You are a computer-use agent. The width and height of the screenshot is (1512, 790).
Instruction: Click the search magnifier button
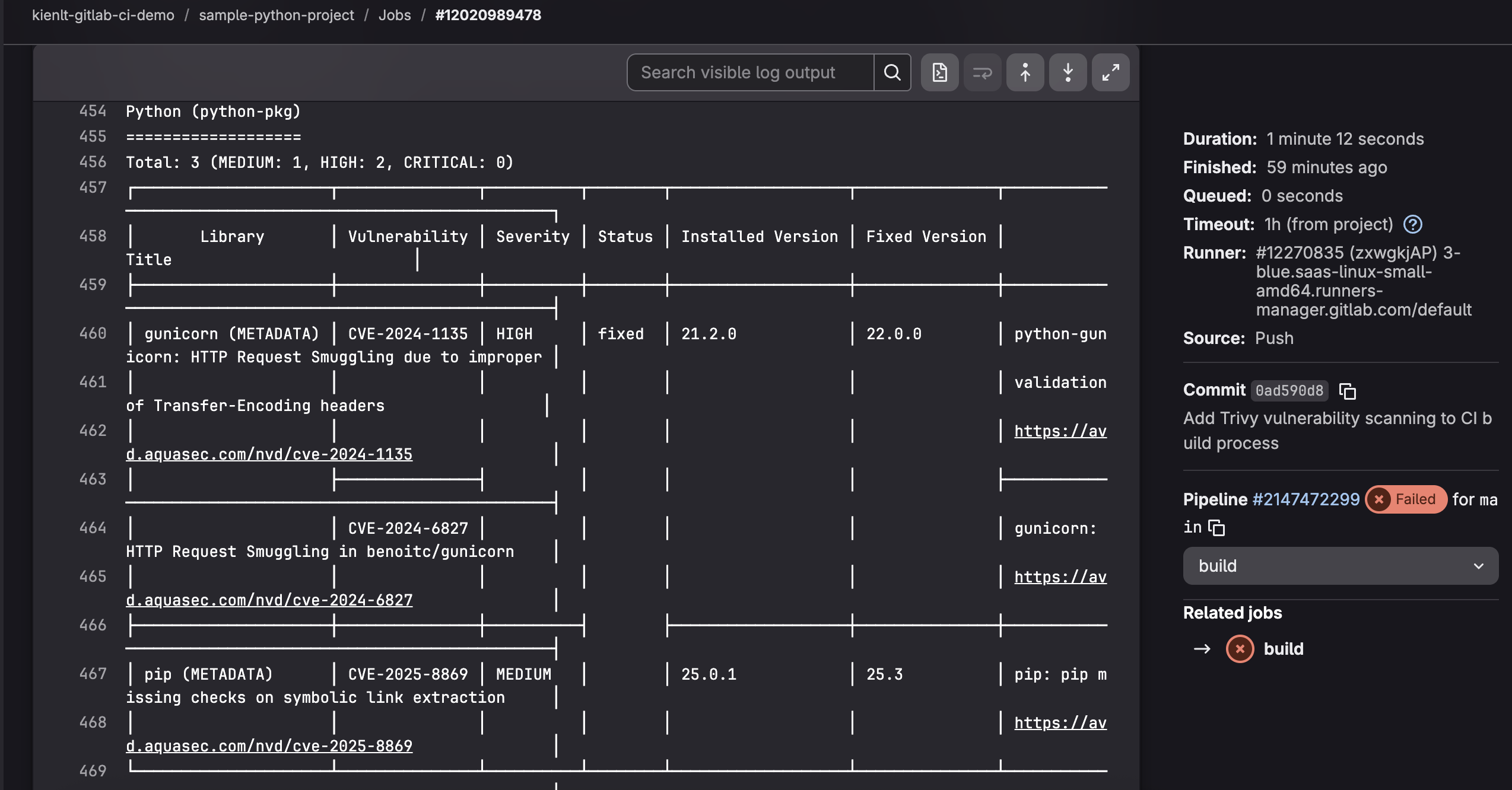[x=892, y=72]
